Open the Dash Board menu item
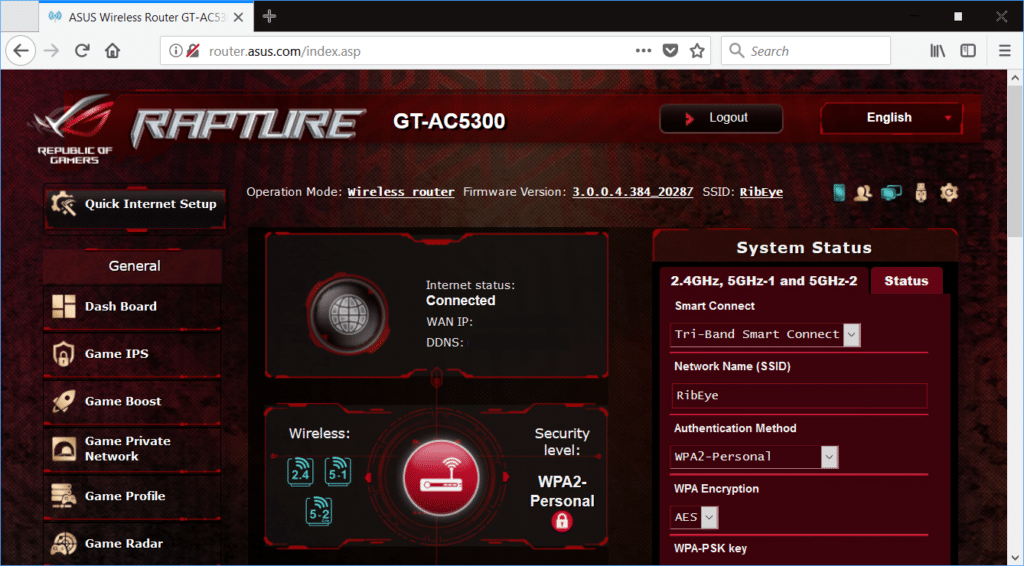 point(133,306)
